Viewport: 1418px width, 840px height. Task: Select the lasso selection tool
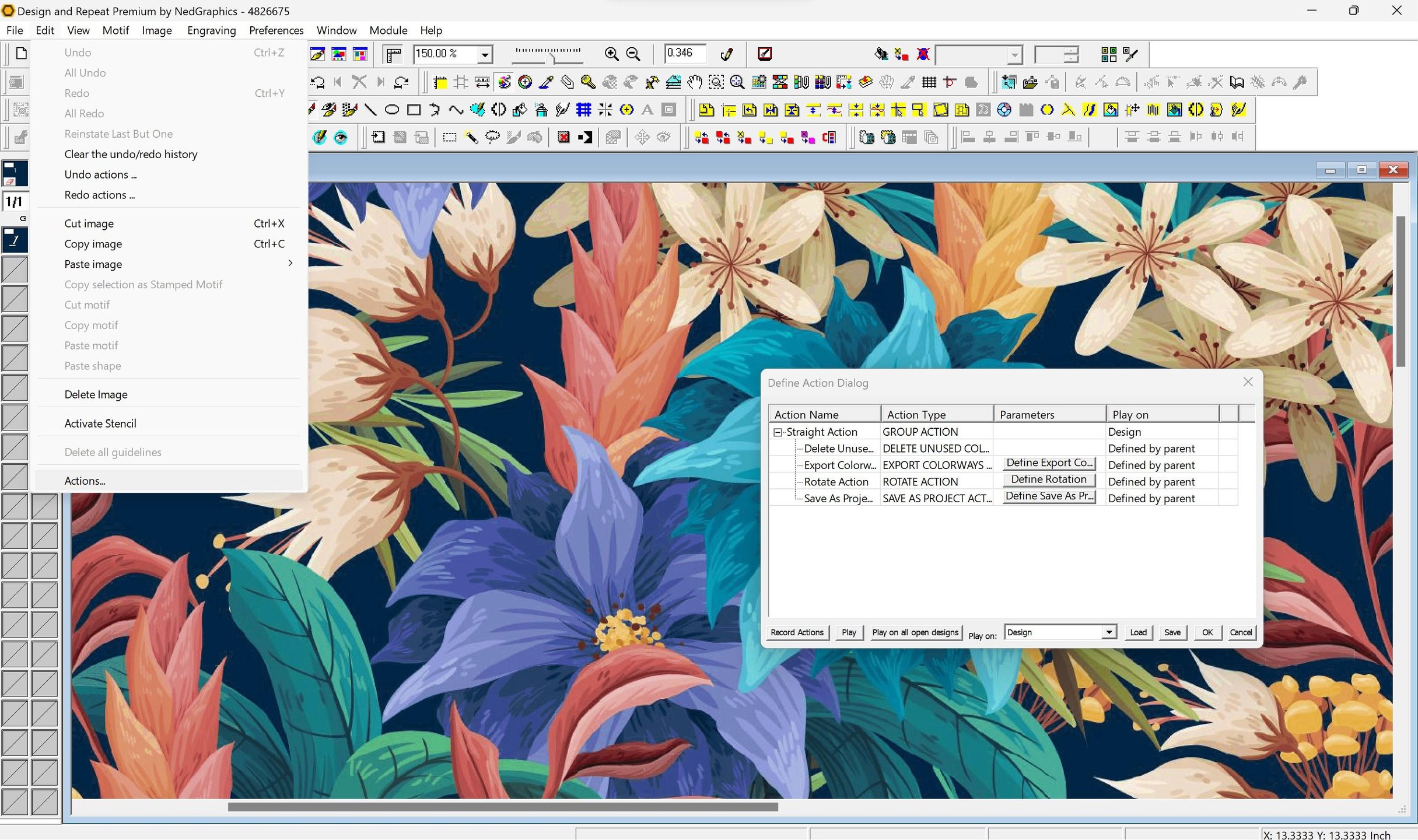[492, 138]
